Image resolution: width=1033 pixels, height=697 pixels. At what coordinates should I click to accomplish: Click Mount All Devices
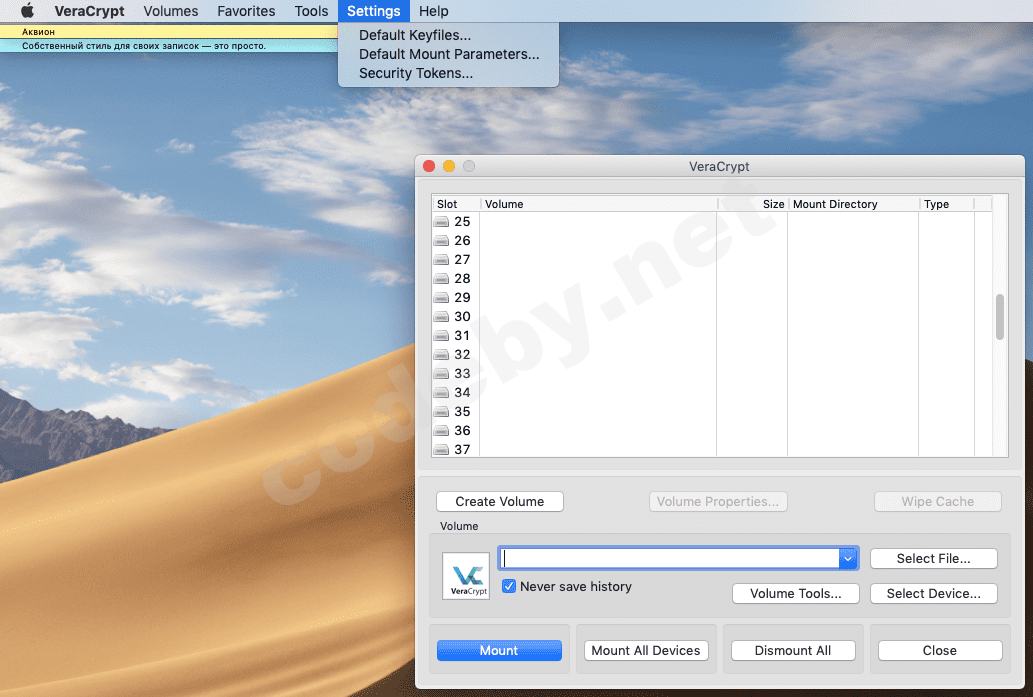coord(646,650)
